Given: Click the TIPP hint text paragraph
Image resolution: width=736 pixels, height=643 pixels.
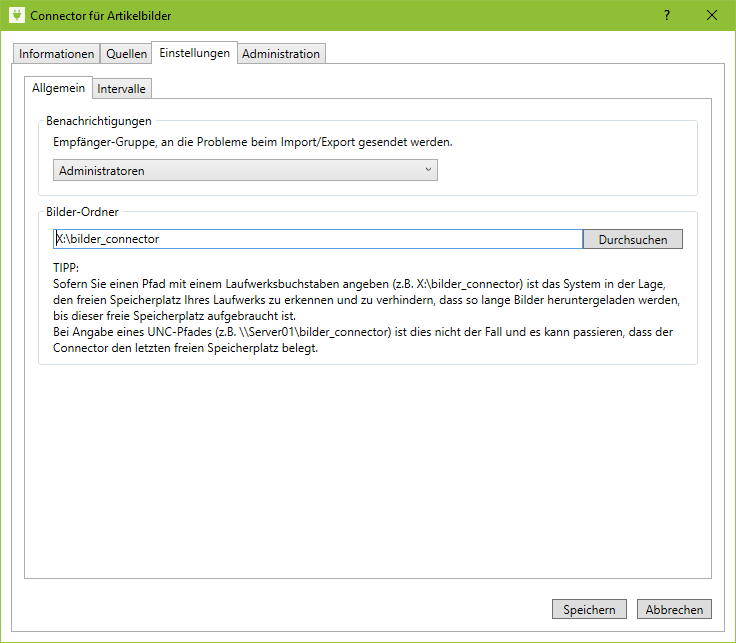Looking at the screenshot, I should pos(360,310).
